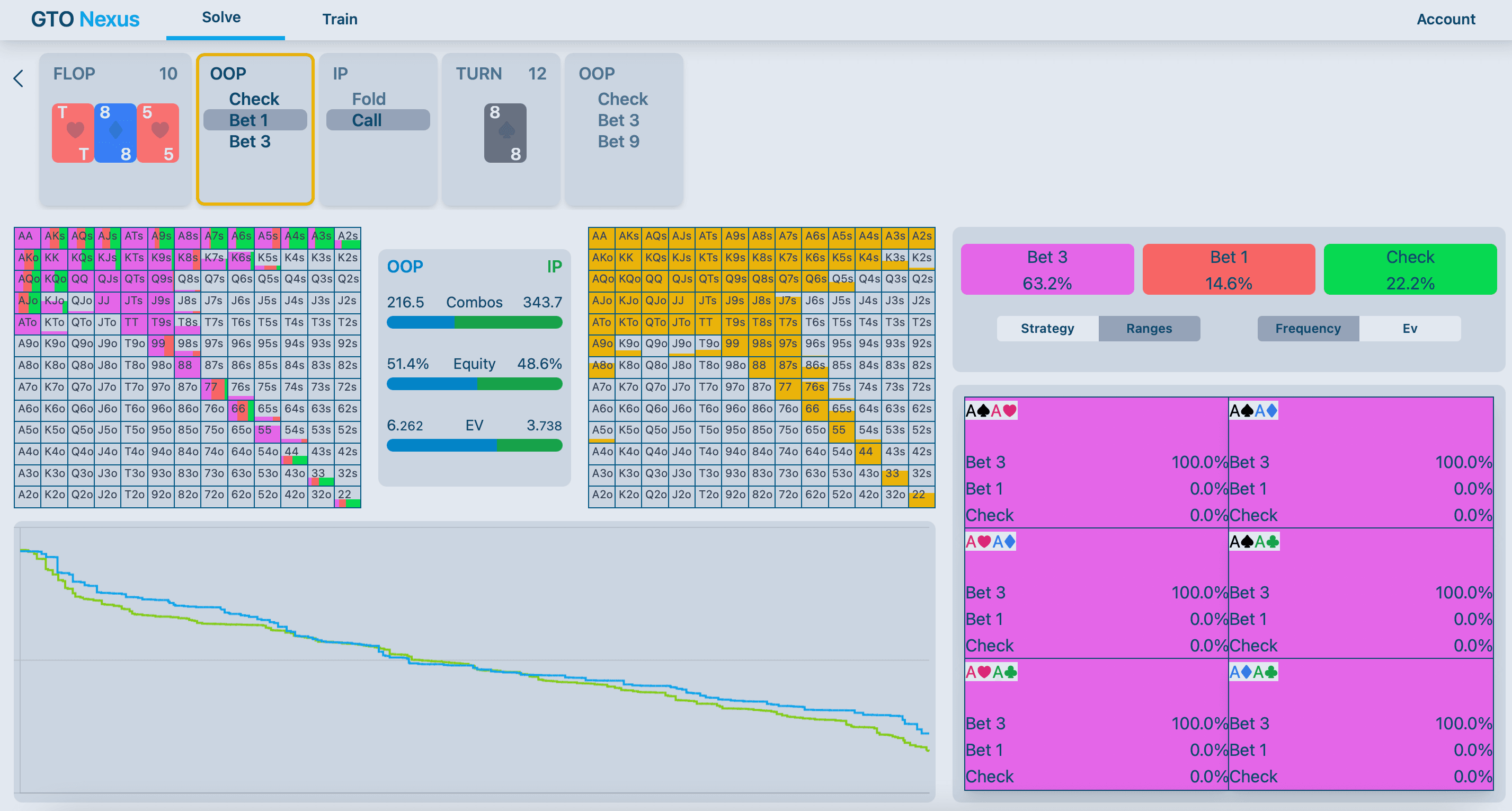1512x811 pixels.
Task: Select the 77 cell in OOP strategy grid
Action: click(x=214, y=387)
